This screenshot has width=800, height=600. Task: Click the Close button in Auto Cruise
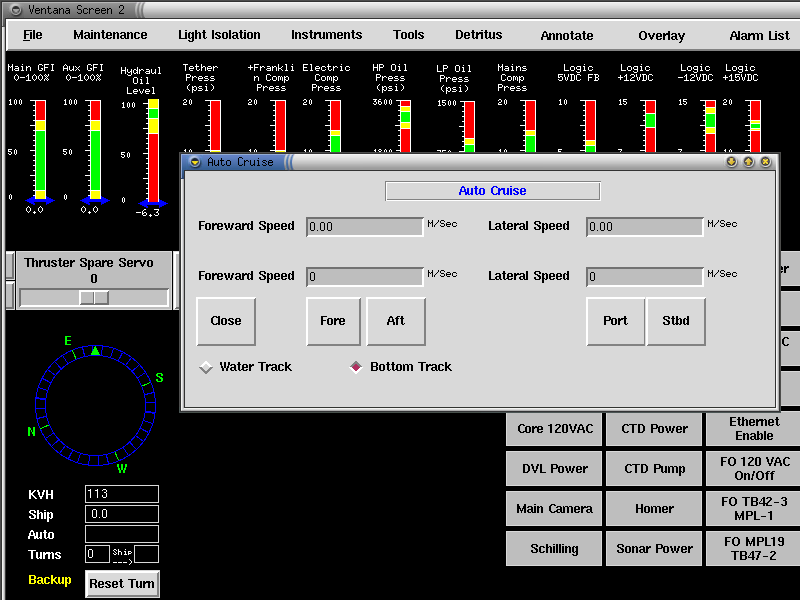(226, 321)
